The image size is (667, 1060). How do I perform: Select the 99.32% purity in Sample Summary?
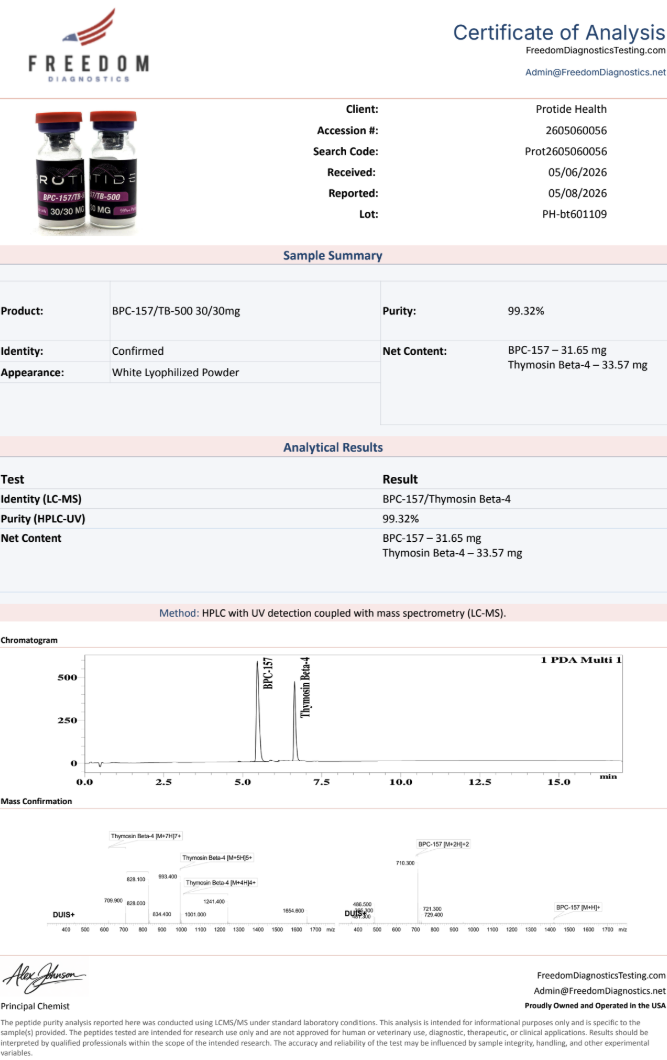[526, 311]
